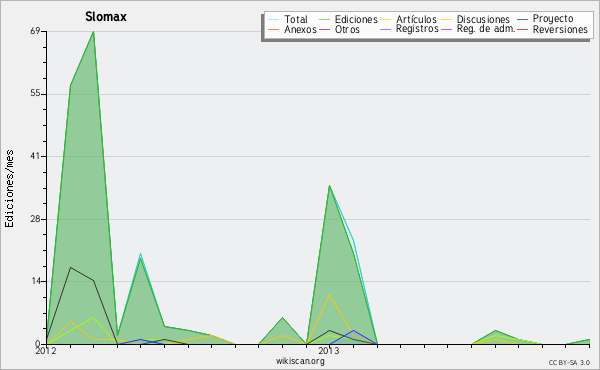This screenshot has width=600, height=370.
Task: Click the 2012 x-axis label
Action: pyautogui.click(x=46, y=351)
